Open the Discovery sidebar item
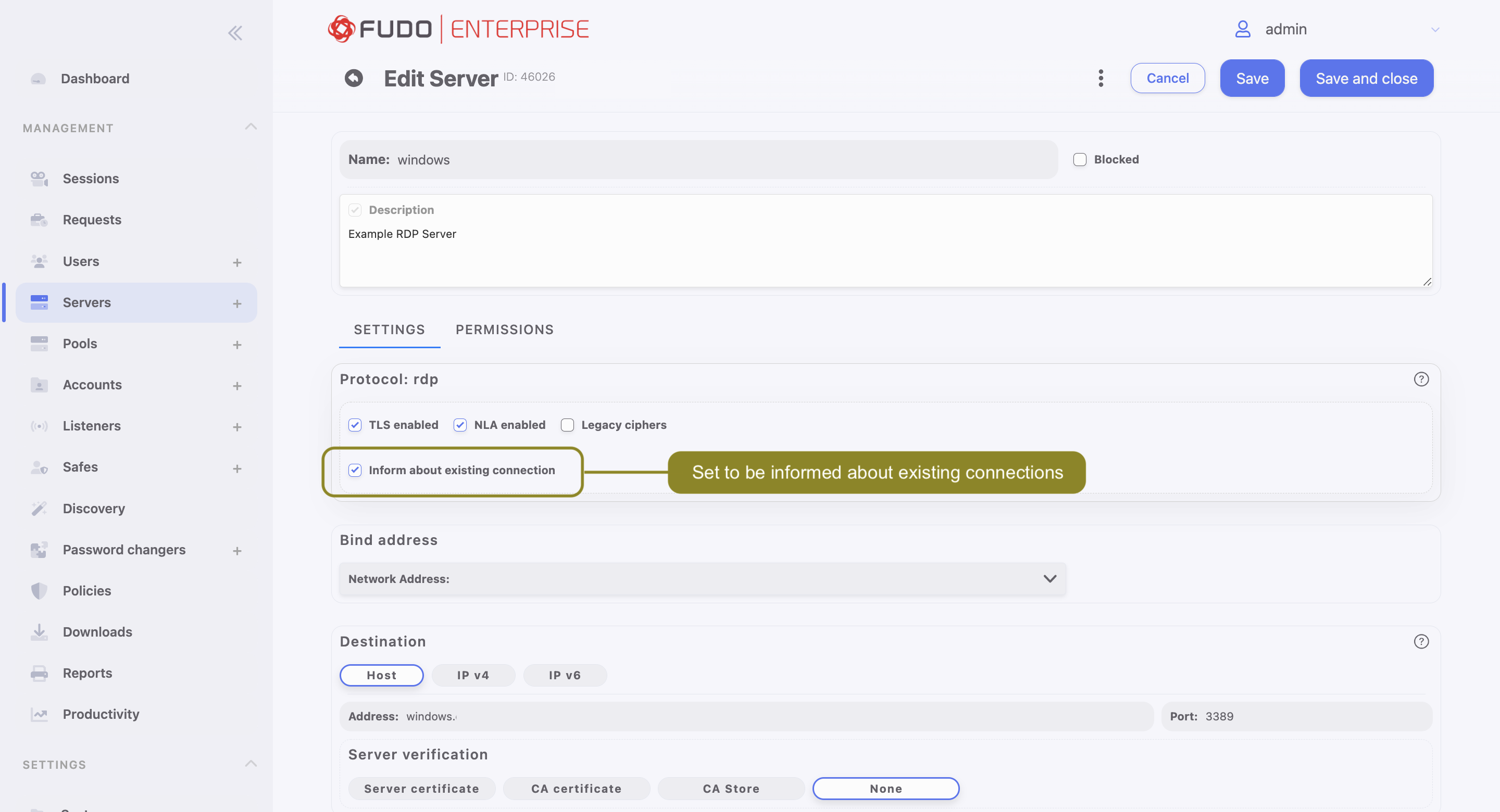 coord(93,508)
